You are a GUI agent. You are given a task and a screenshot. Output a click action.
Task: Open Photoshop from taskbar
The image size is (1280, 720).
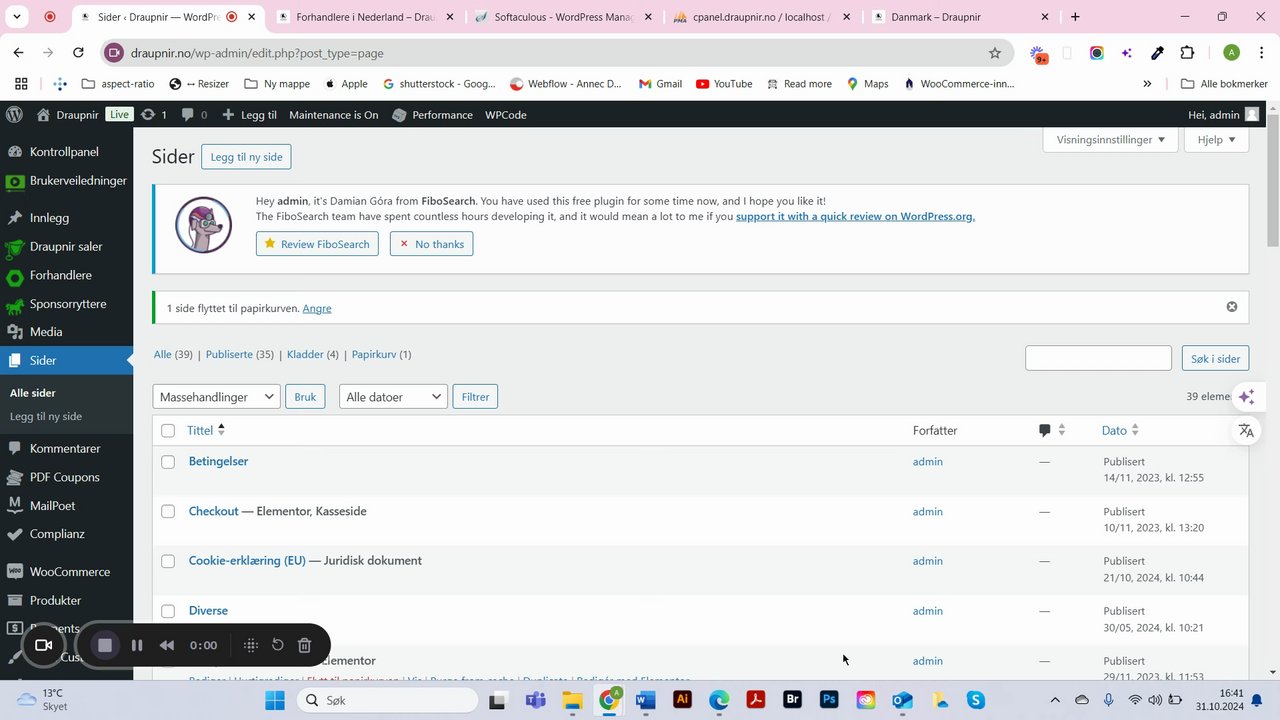click(x=829, y=700)
